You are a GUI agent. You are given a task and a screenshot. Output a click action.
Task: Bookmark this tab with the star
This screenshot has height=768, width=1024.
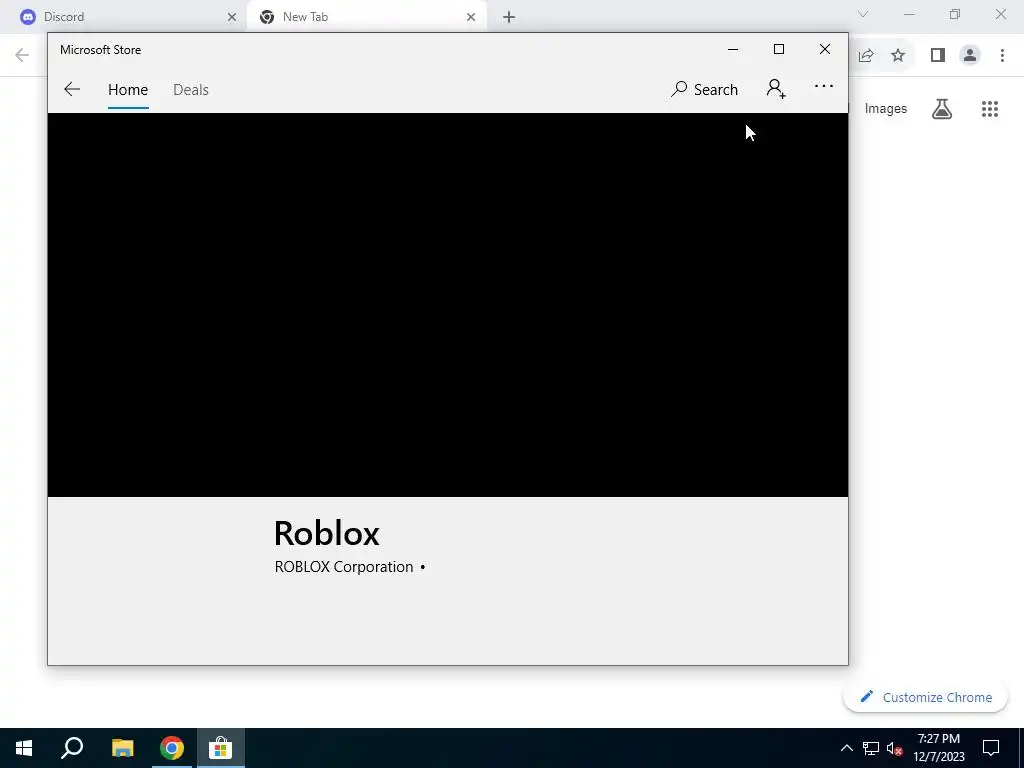pos(898,56)
